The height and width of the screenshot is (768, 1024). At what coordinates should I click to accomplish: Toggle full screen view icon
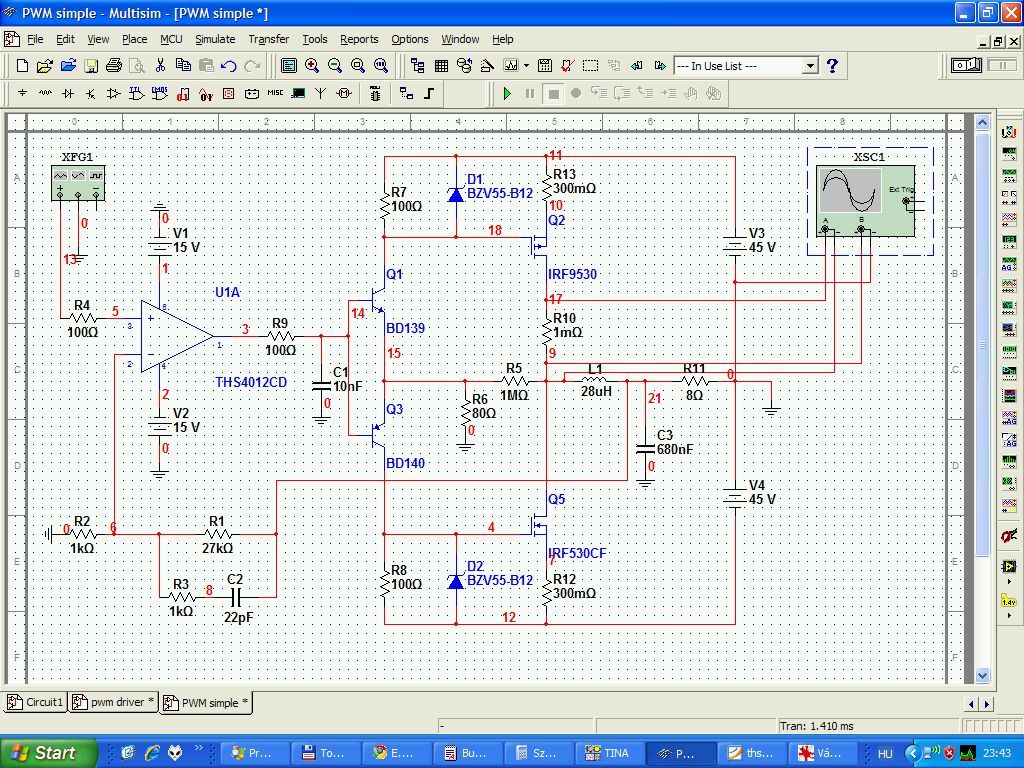point(289,66)
